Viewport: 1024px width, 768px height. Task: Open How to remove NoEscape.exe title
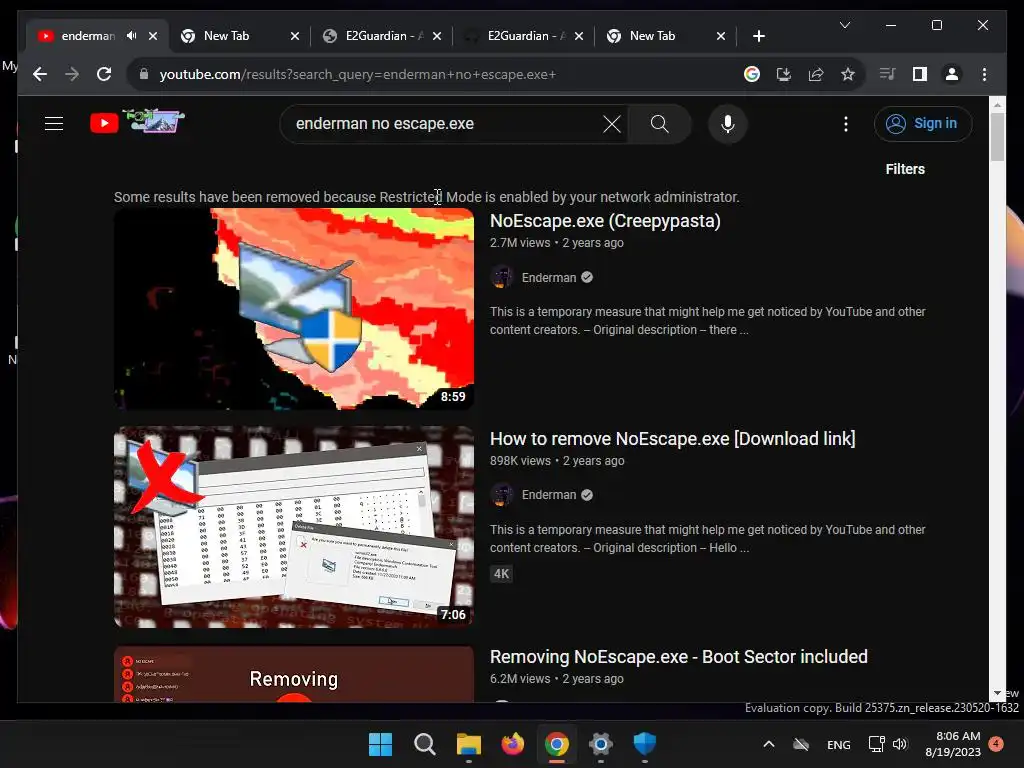(672, 439)
